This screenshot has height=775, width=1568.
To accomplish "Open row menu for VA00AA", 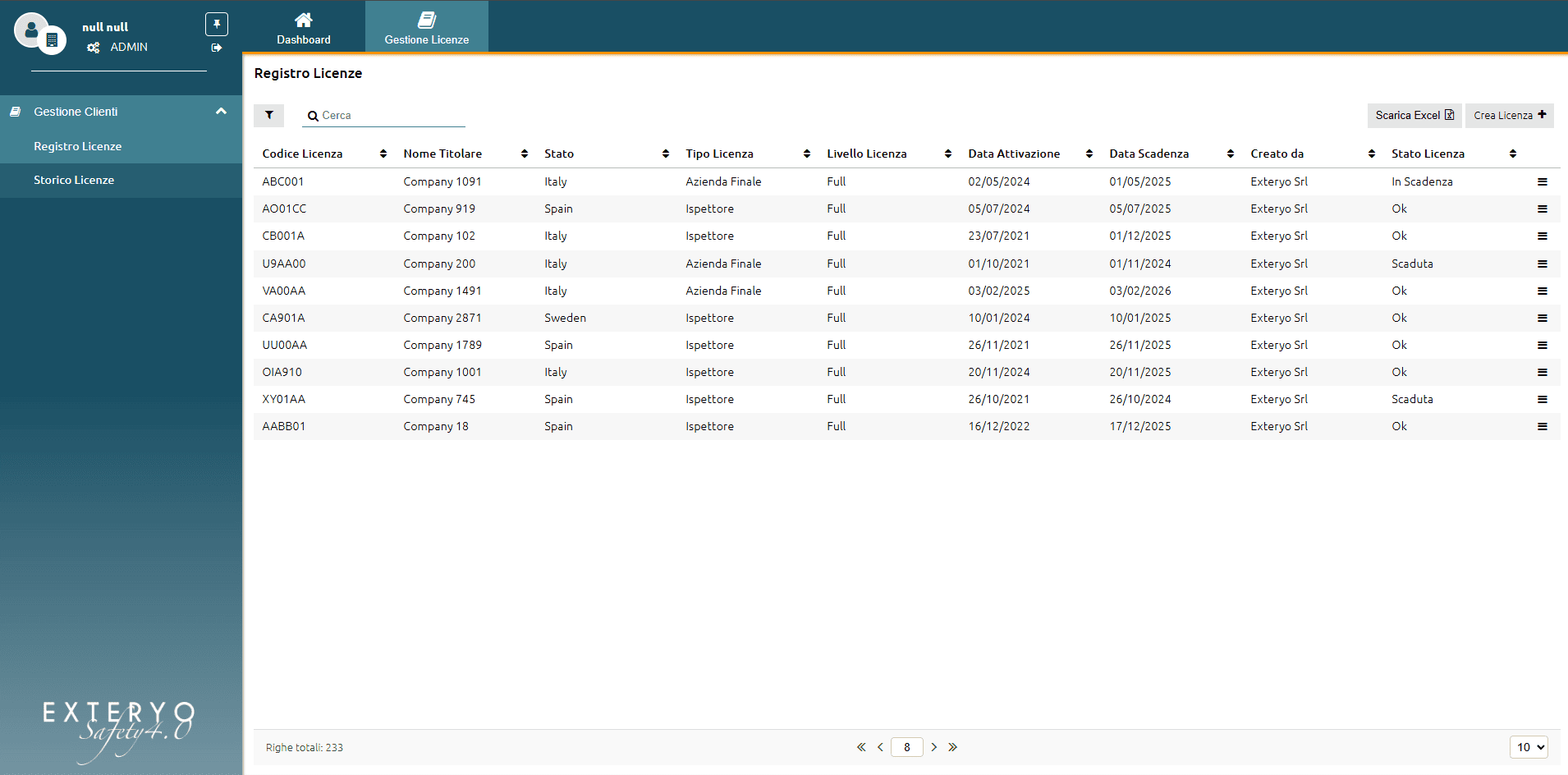I will tap(1543, 291).
